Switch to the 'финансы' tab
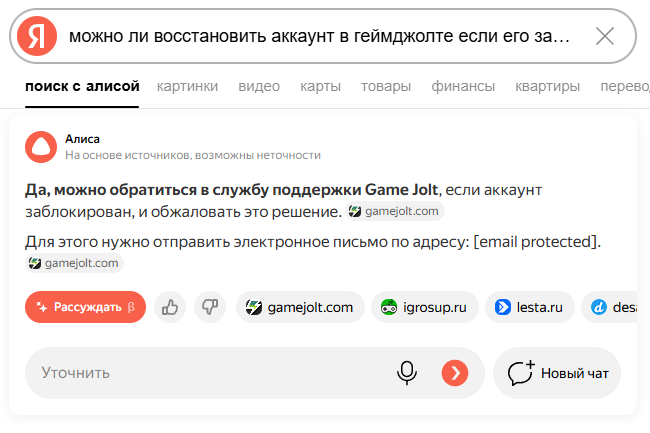The image size is (650, 433). [x=463, y=86]
